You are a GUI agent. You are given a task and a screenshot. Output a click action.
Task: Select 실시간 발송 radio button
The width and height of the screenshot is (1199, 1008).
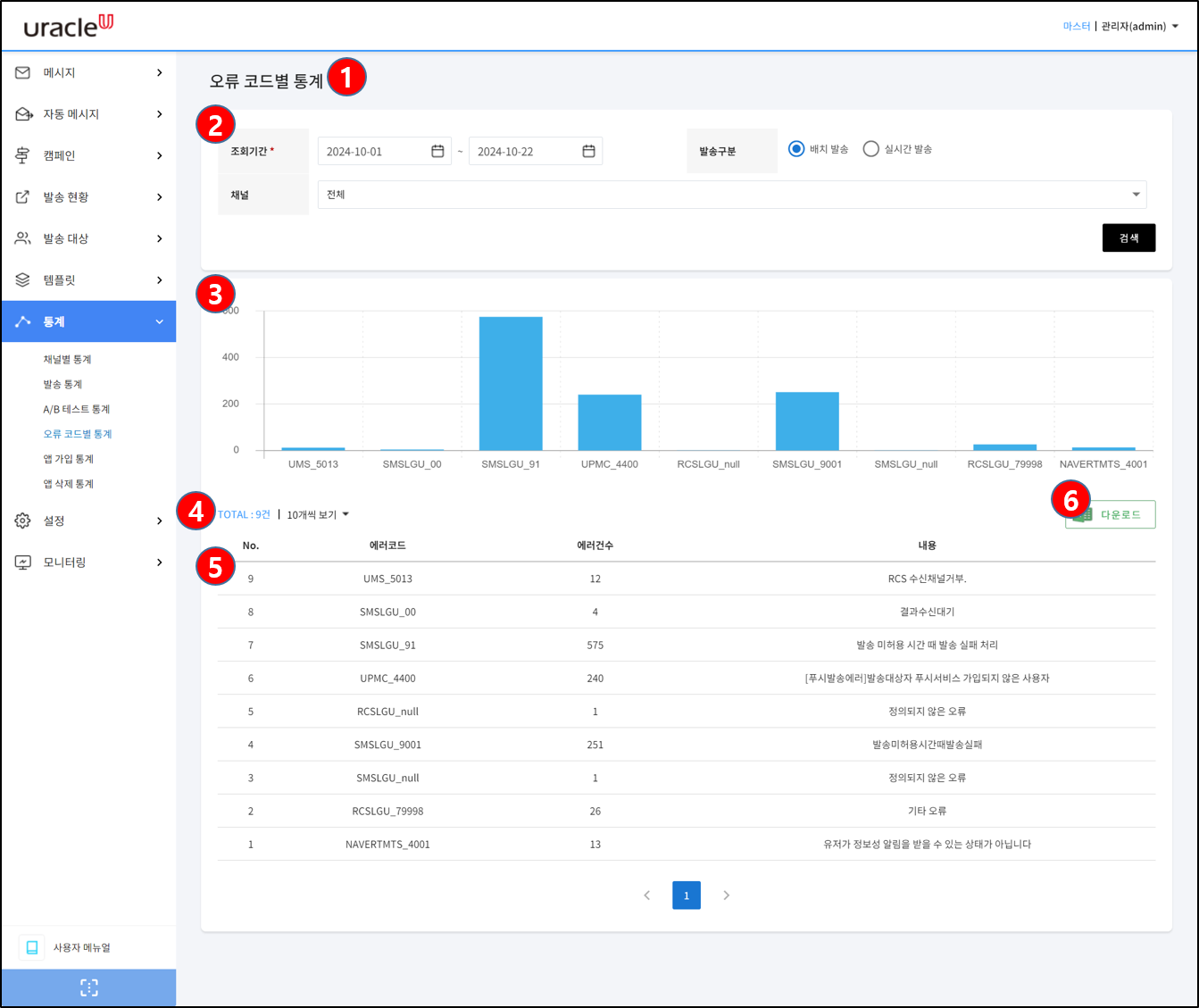(871, 149)
